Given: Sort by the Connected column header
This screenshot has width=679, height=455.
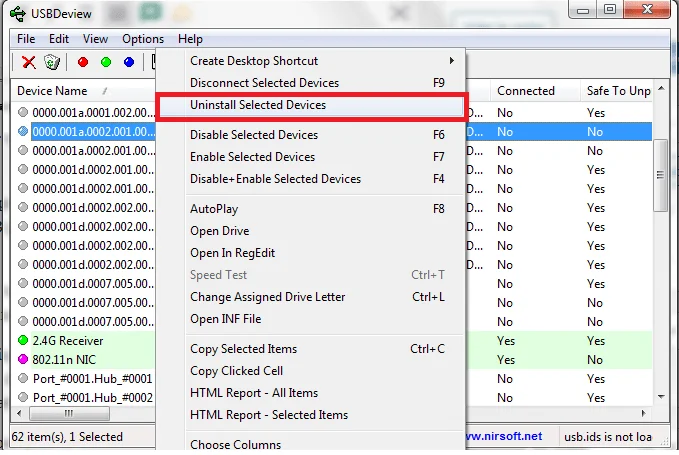Looking at the screenshot, I should tap(525, 91).
